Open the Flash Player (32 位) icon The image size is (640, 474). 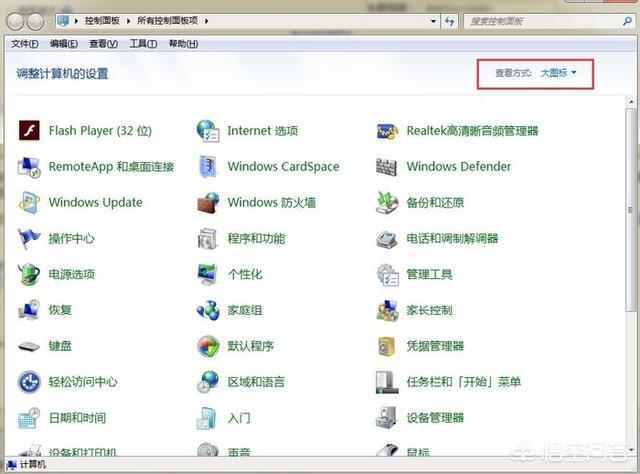tap(29, 131)
